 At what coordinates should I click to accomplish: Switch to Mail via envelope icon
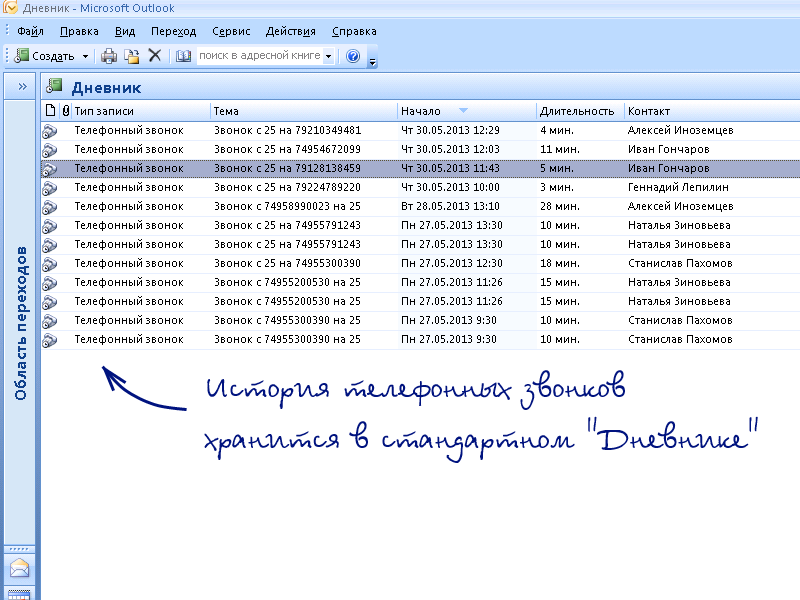pos(19,567)
